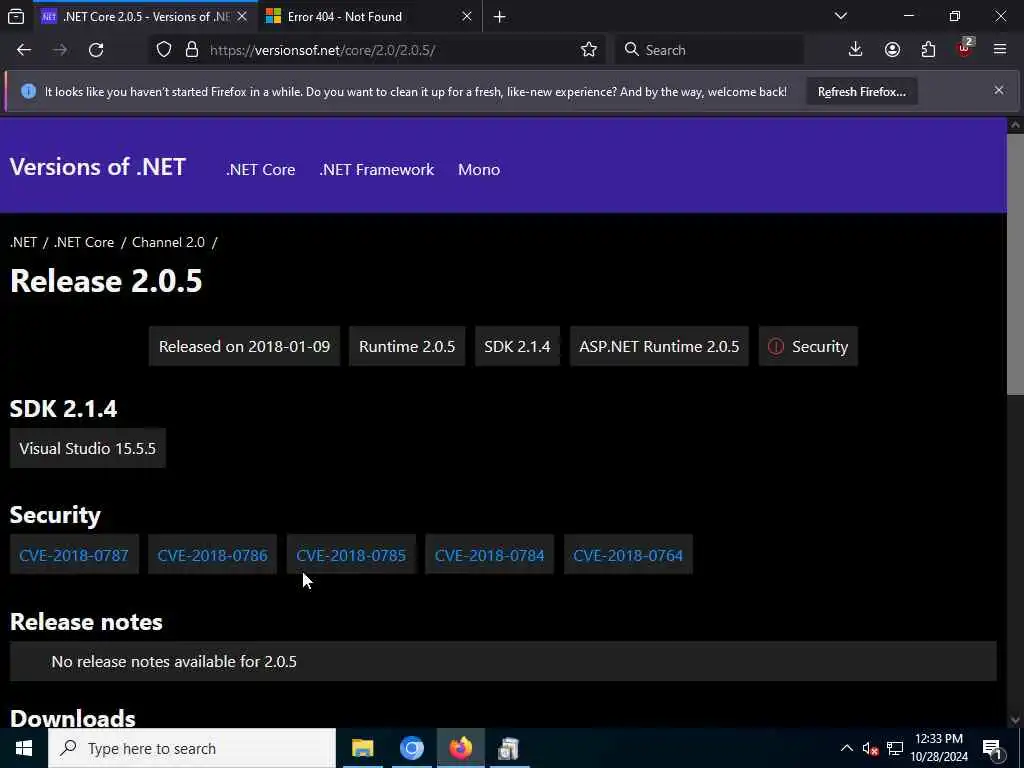Switch to the Error 404 - Not Found tab

coord(370,16)
